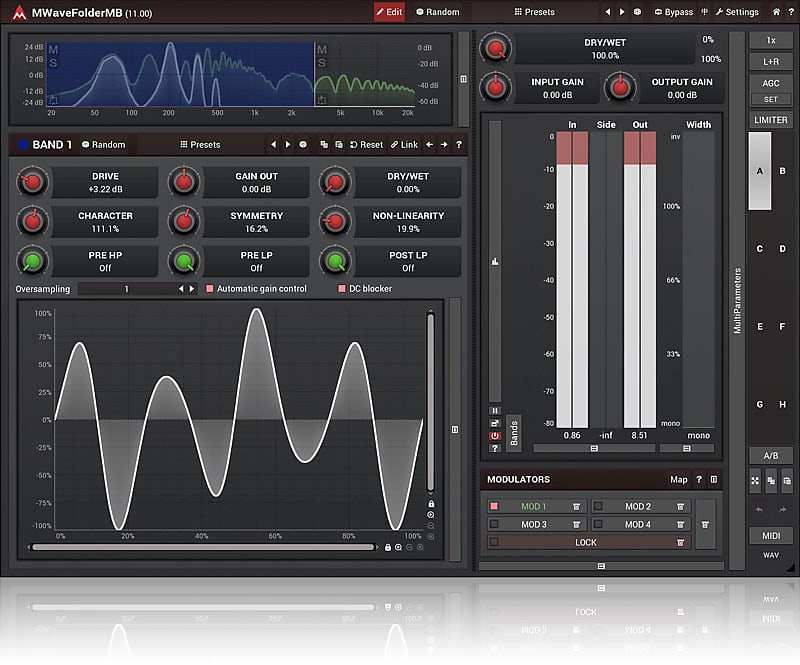
Task: Click the lock icon beside waveform graph
Action: 431,505
